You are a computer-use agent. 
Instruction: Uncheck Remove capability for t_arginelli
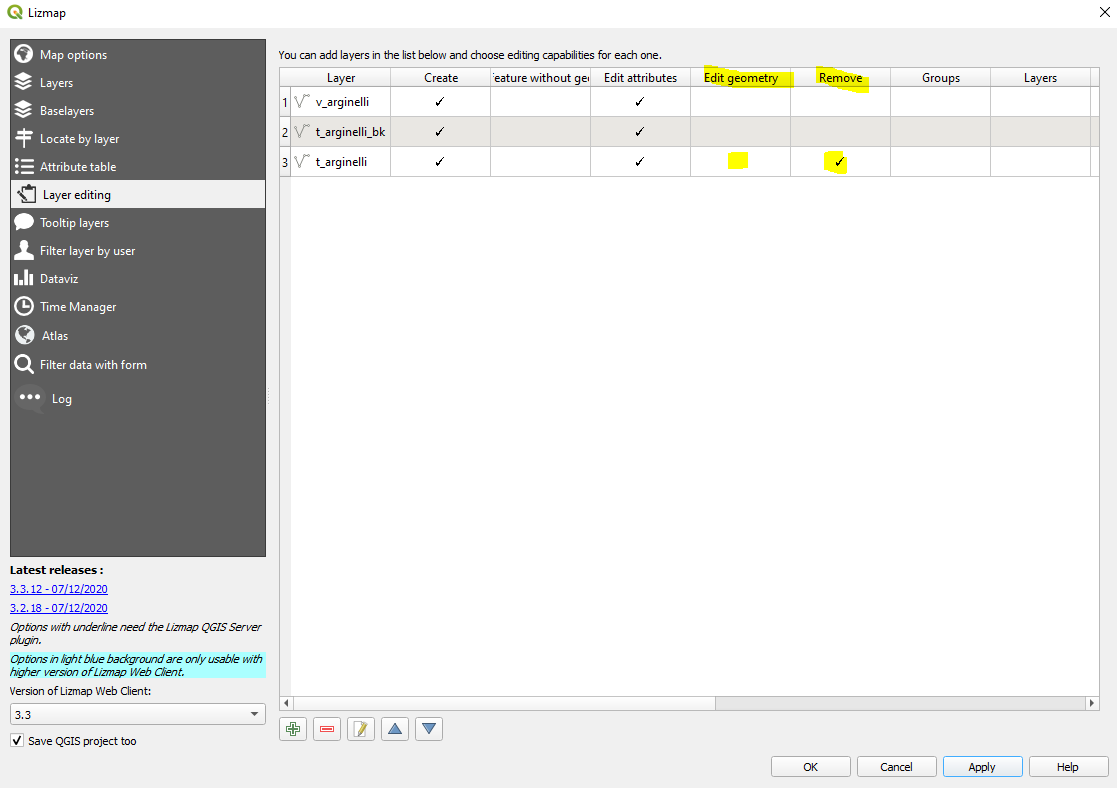(839, 161)
